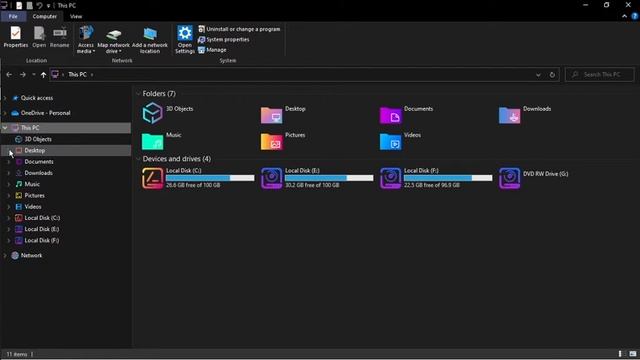
Task: Go up one folder level
Action: [43, 75]
